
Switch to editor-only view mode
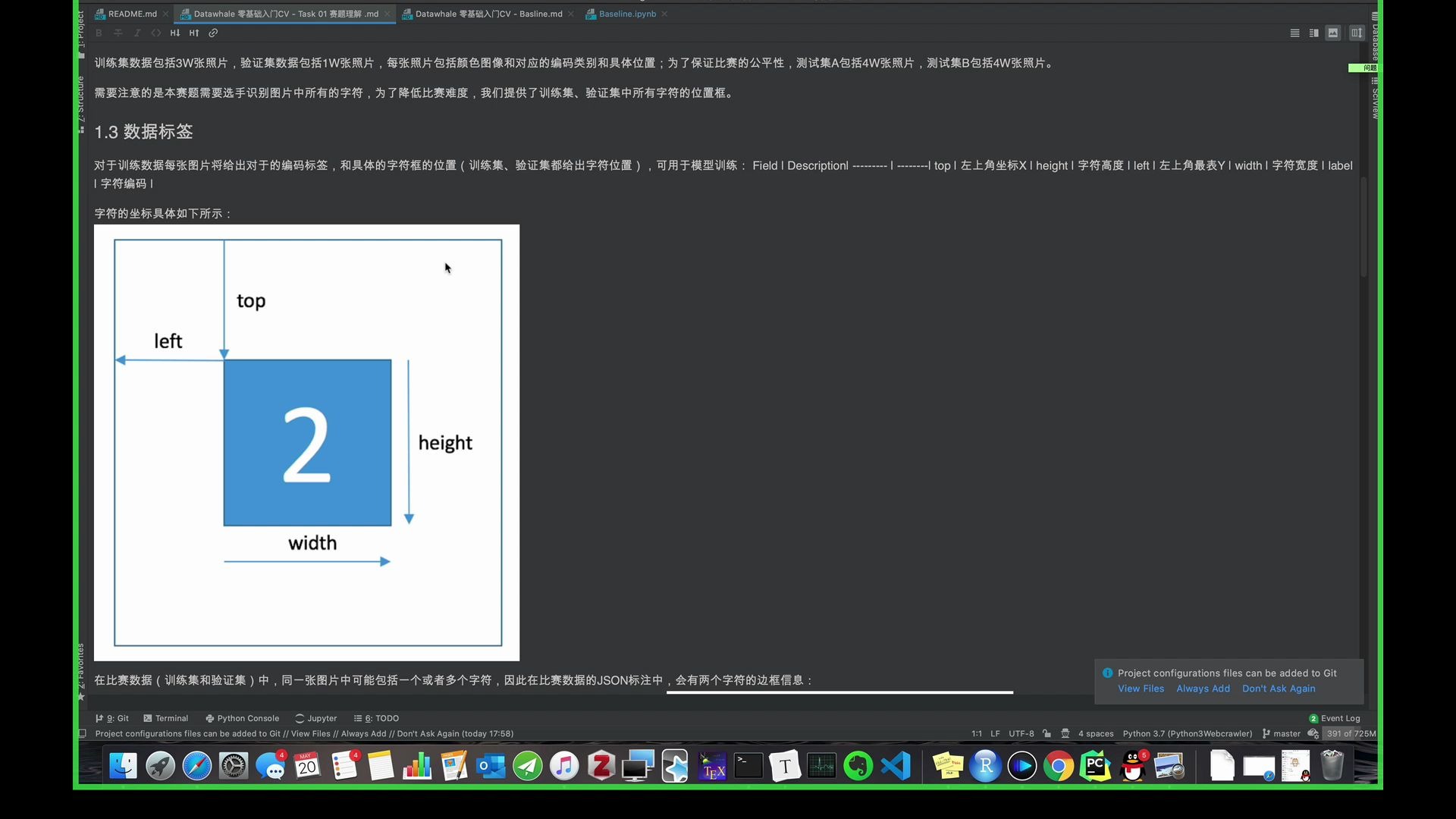tap(1294, 33)
